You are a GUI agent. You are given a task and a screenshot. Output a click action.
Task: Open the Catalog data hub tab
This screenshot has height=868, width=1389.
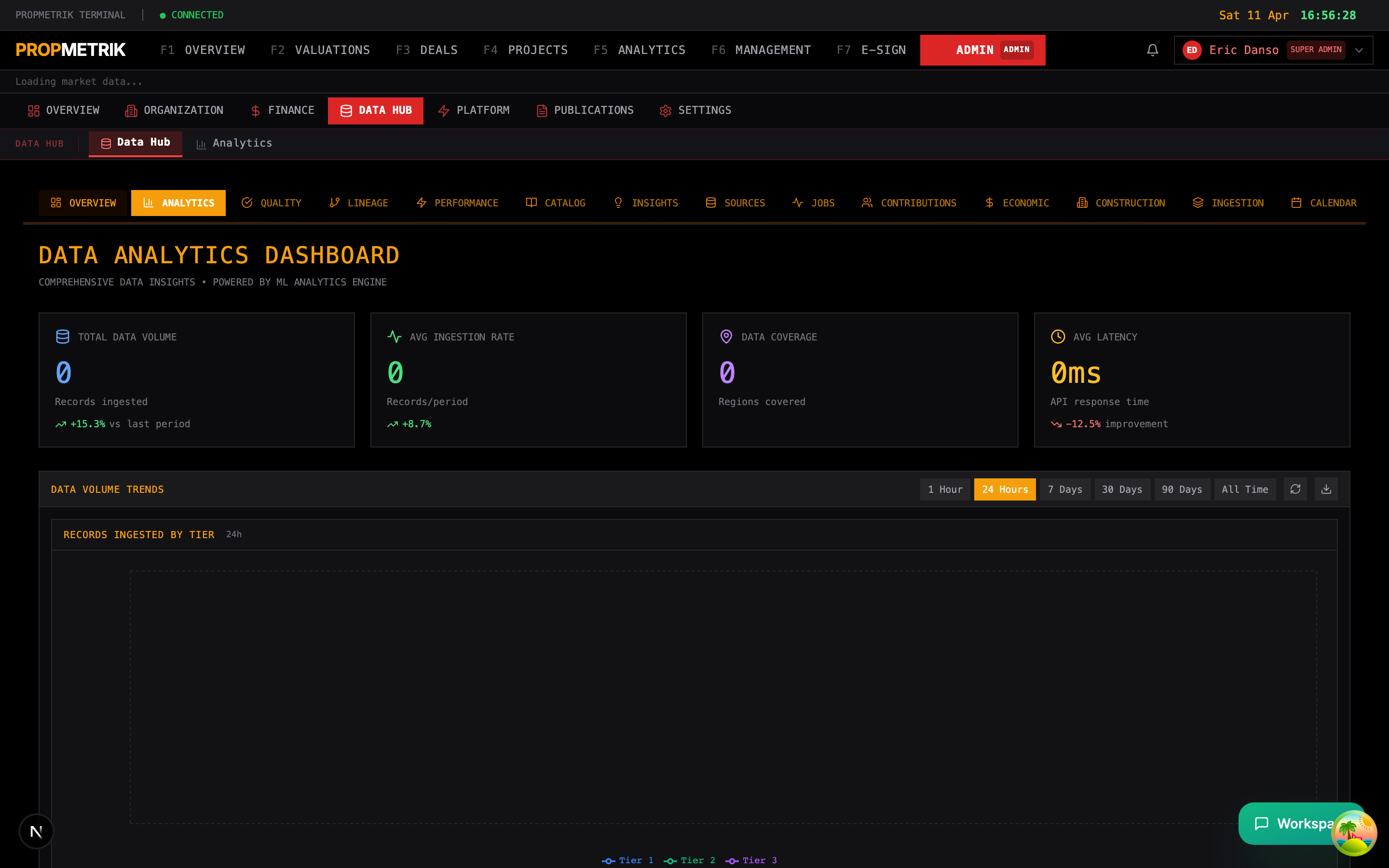tap(556, 203)
